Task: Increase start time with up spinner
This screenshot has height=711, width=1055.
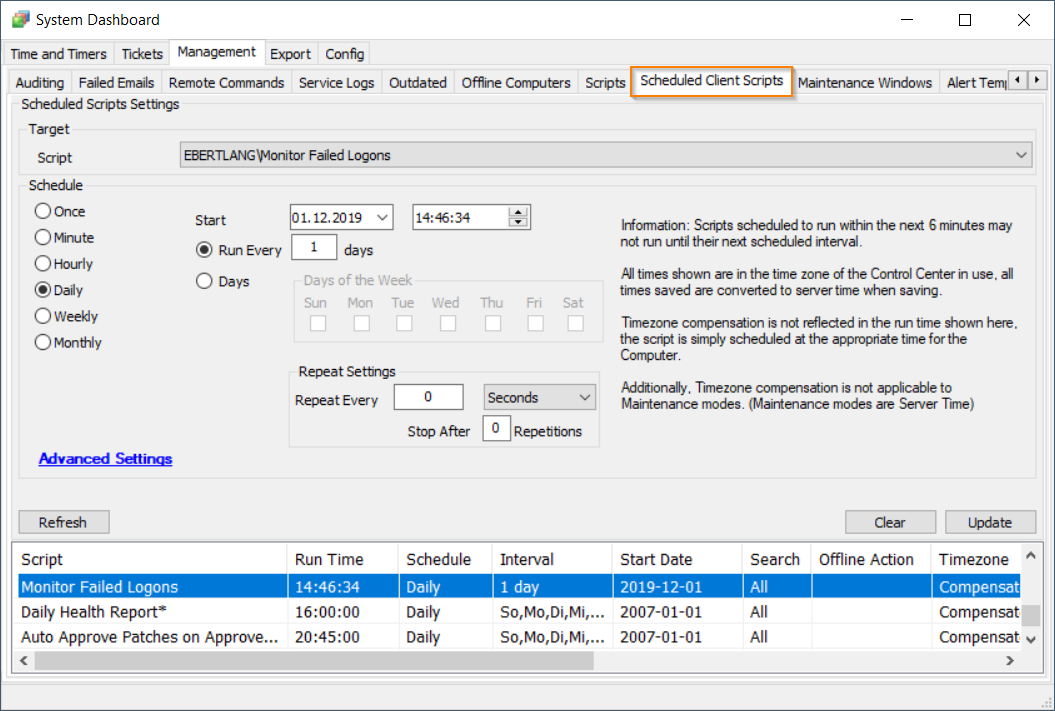Action: click(x=518, y=212)
